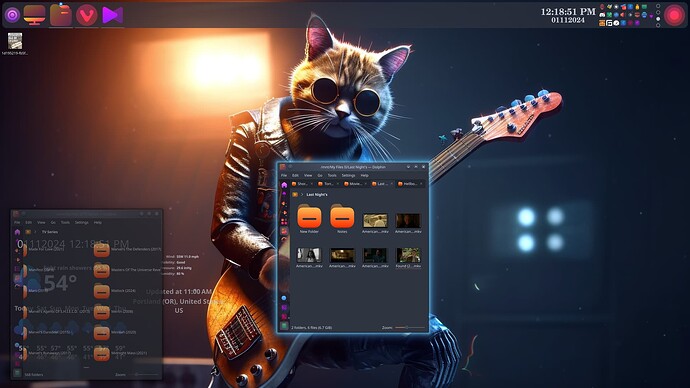Open View menu in Last Night's Dolphin window

pos(308,176)
